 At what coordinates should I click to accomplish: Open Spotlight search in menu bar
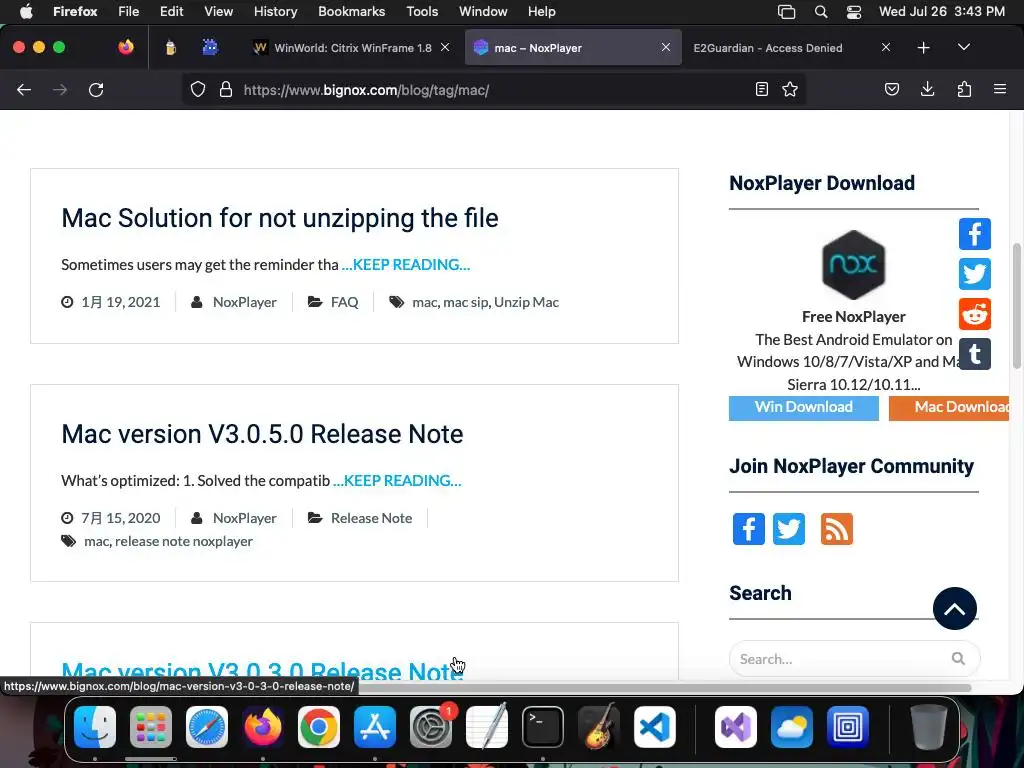(821, 12)
